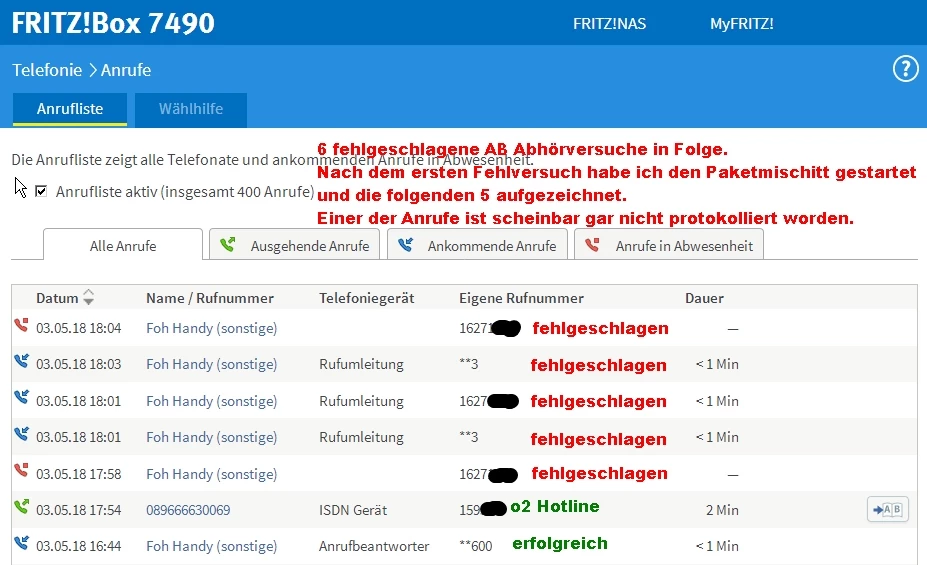Select the Alle Anrufe tab
Screen dimensions: 927x565
(123, 245)
